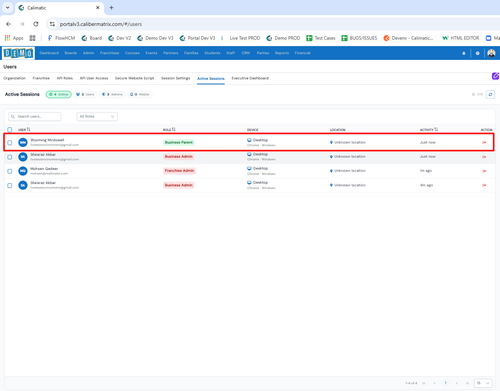Select page 1 in the pagination
The image size is (500, 391).
(445, 383)
